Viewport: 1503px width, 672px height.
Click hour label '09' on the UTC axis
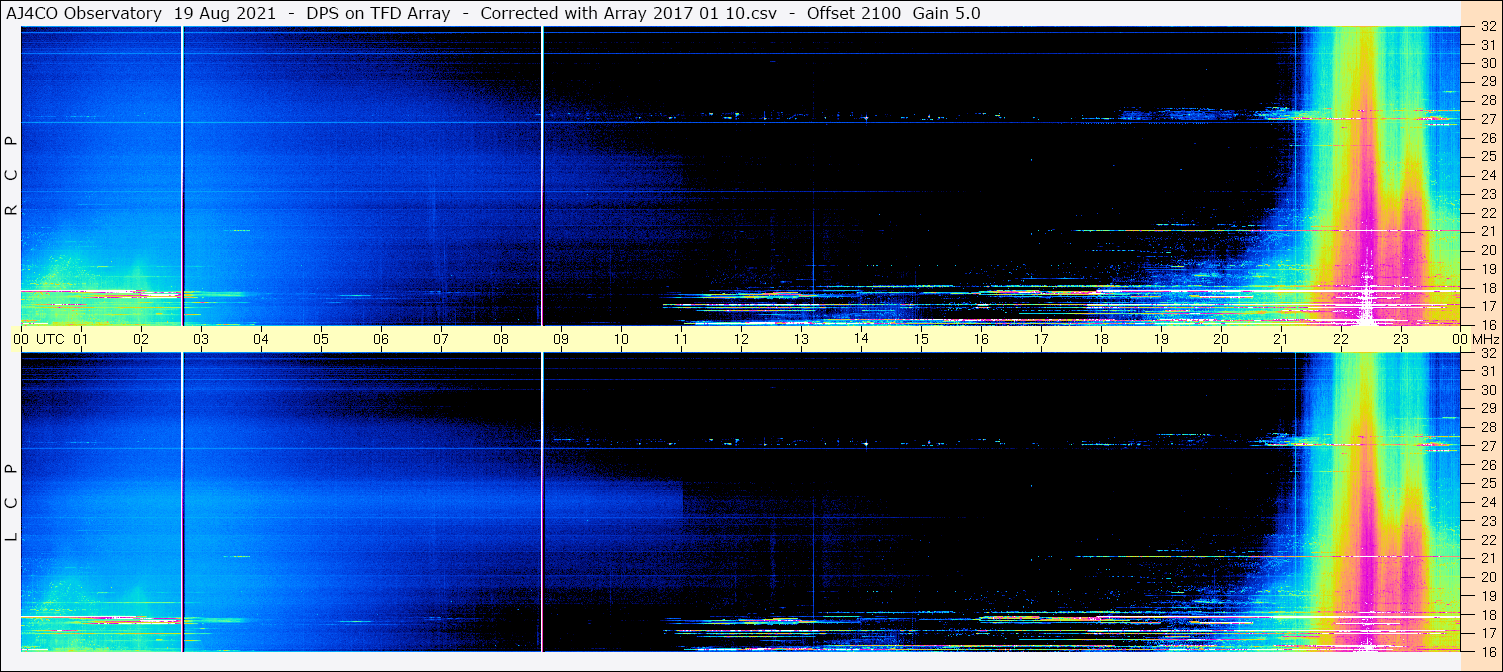[561, 339]
